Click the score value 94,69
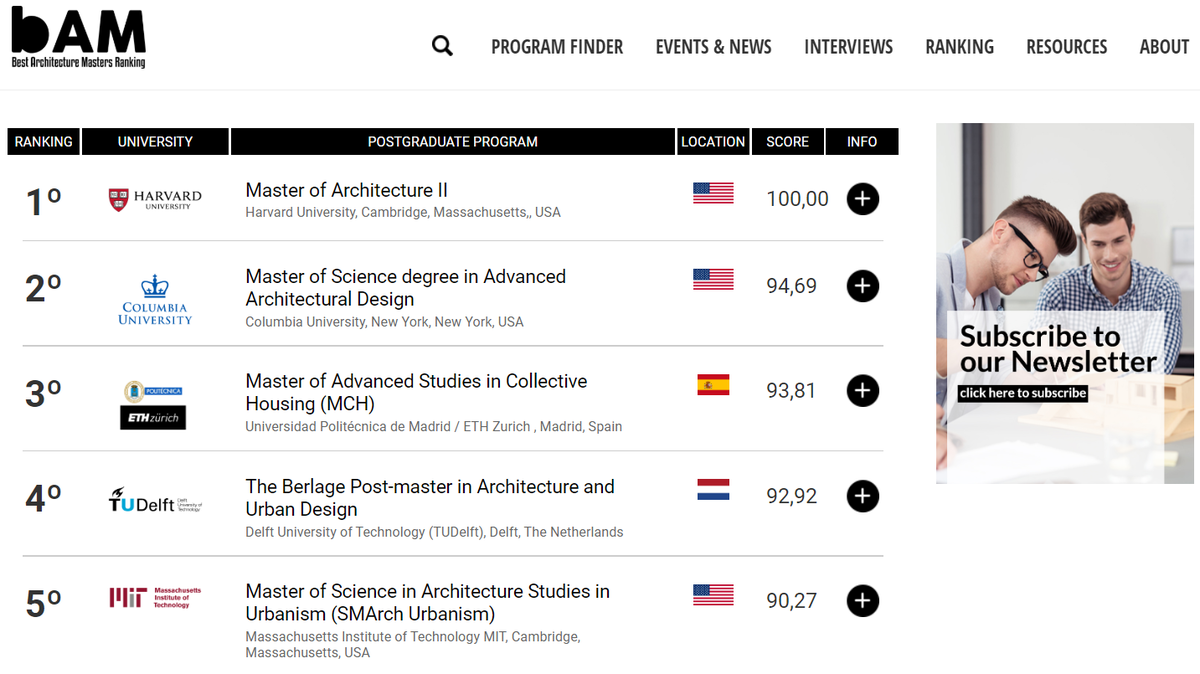Viewport: 1200px width, 674px height. [791, 286]
